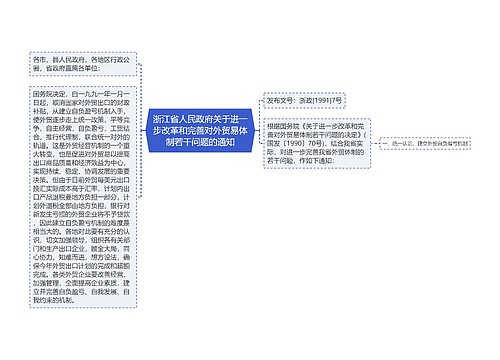500x360 pixels.
Task: Select the node starting with 各市、县人民政府
Action: click(x=83, y=64)
